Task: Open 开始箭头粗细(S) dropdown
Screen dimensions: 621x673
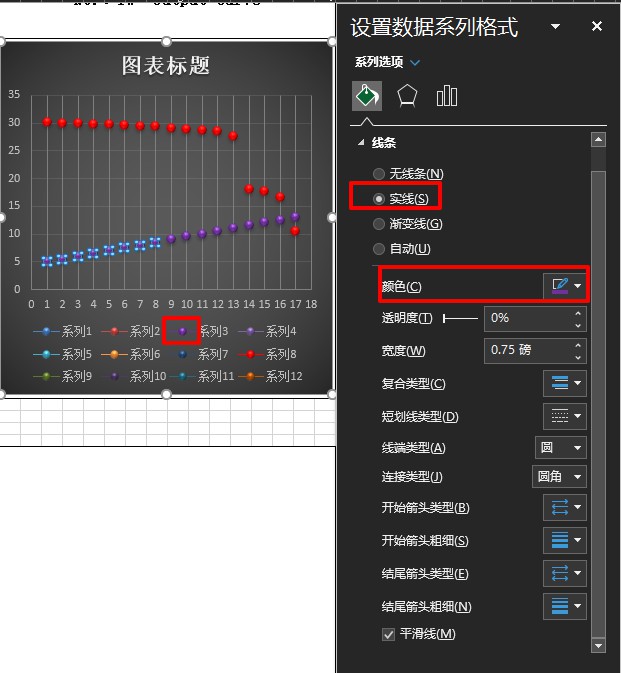Action: coord(565,540)
